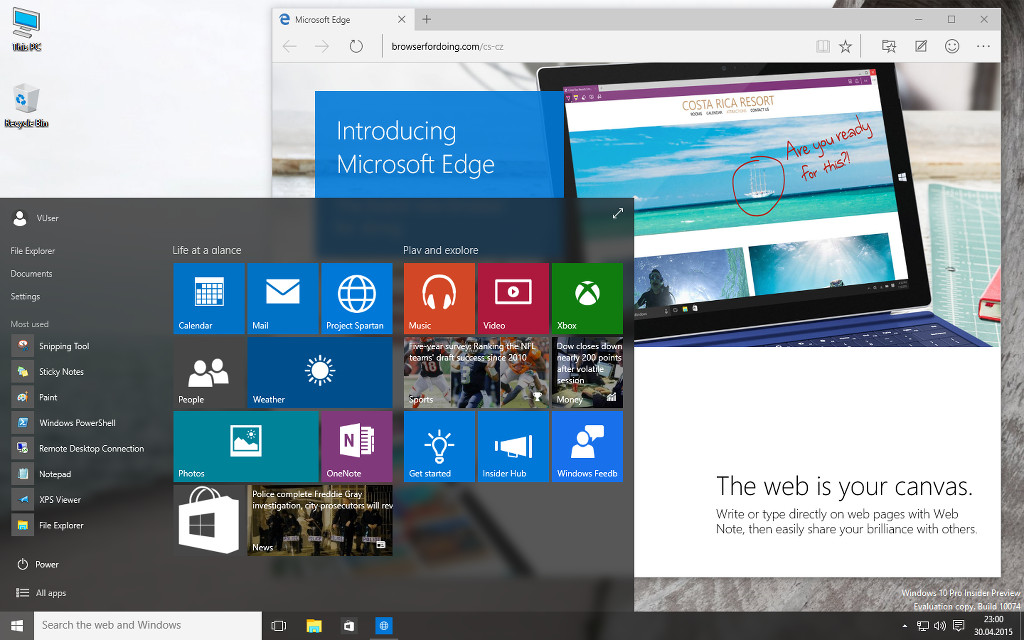Click the Windows Start button

coord(17,626)
